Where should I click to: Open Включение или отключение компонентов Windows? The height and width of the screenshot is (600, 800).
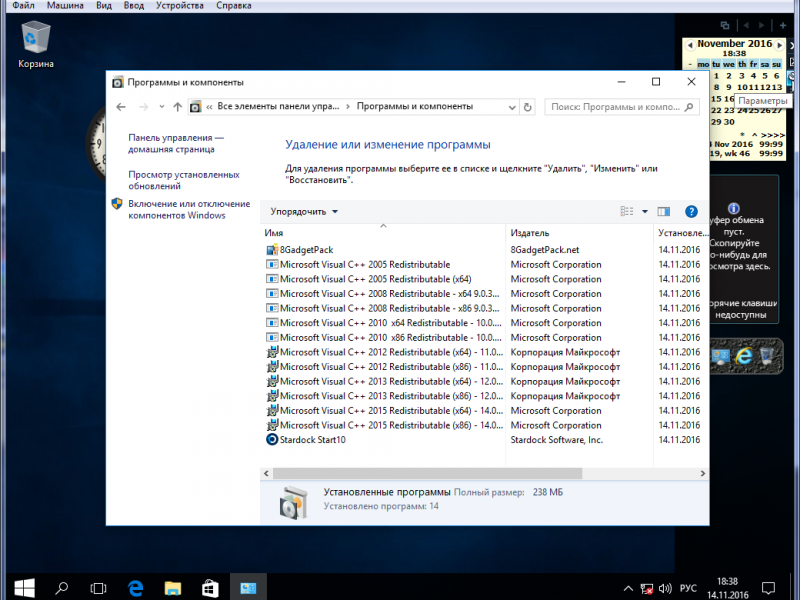pyautogui.click(x=189, y=209)
